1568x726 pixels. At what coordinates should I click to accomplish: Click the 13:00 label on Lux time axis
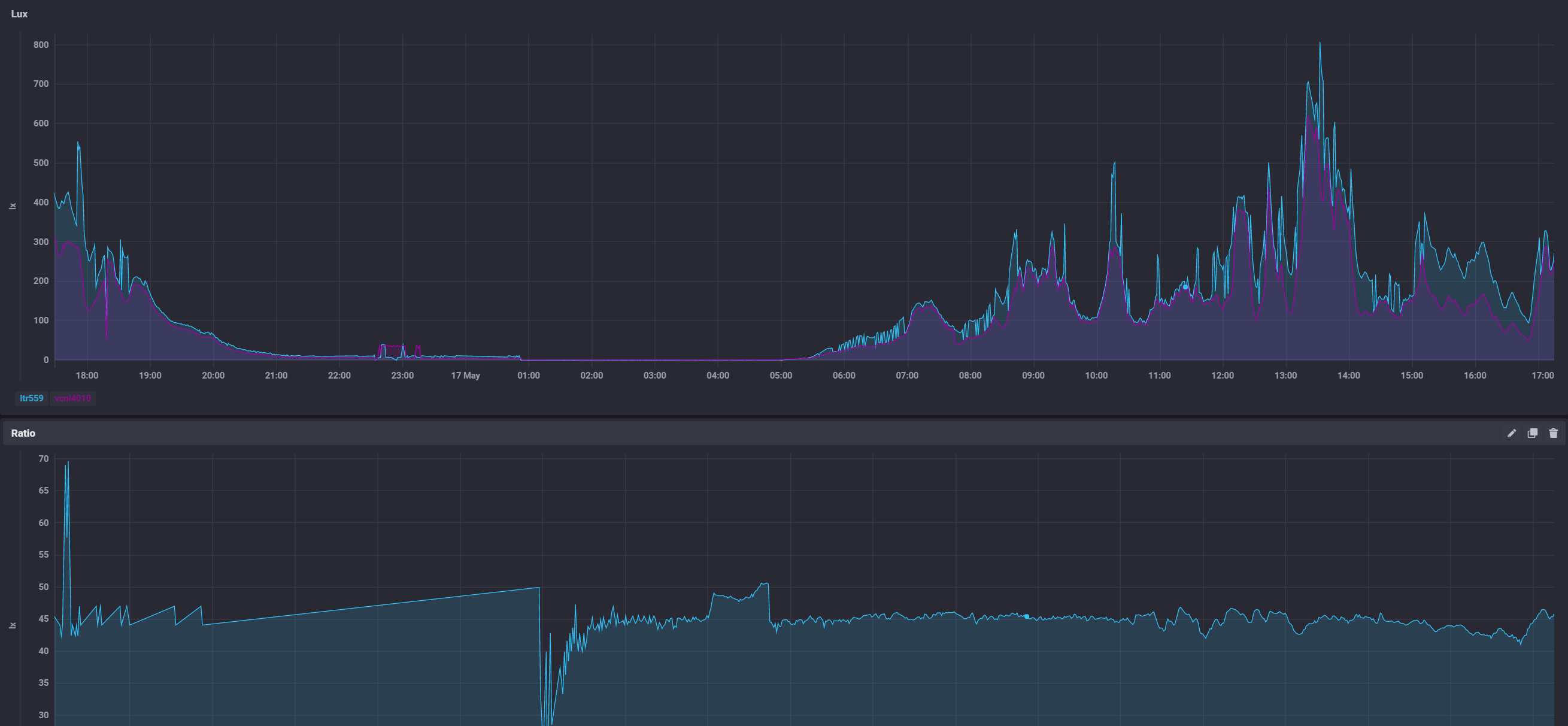click(x=1285, y=375)
